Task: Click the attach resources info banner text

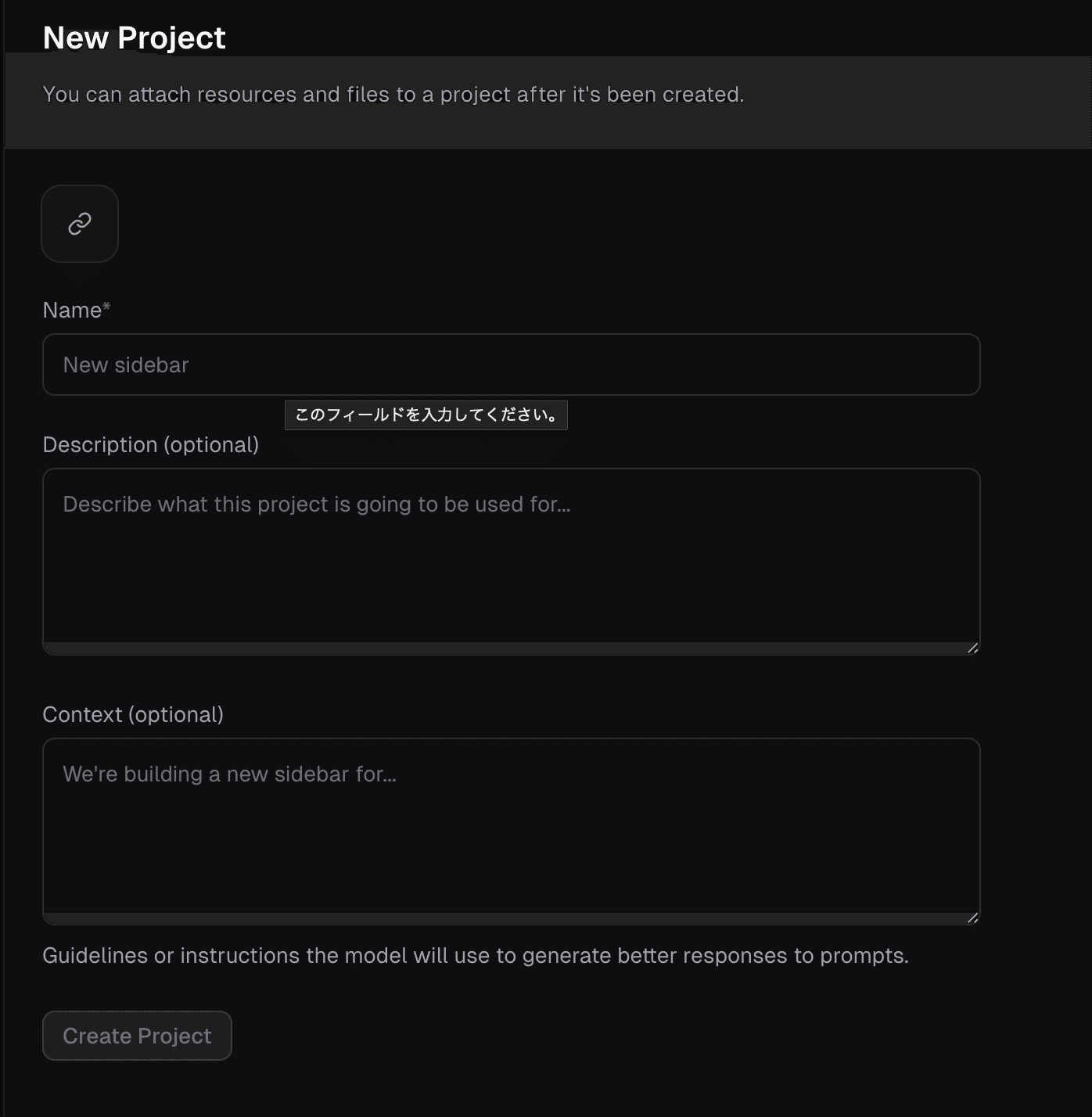Action: coord(393,95)
